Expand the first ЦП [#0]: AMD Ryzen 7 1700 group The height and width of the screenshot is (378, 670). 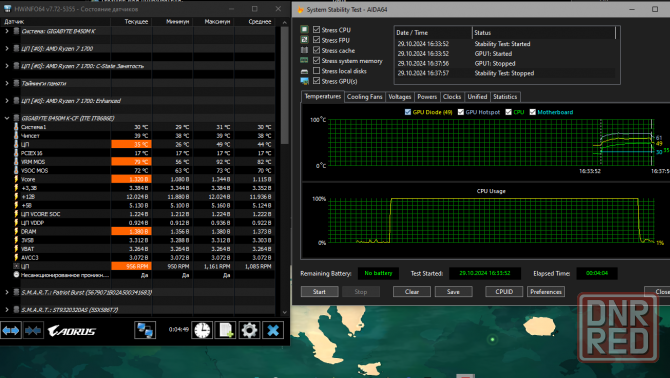click(x=7, y=49)
